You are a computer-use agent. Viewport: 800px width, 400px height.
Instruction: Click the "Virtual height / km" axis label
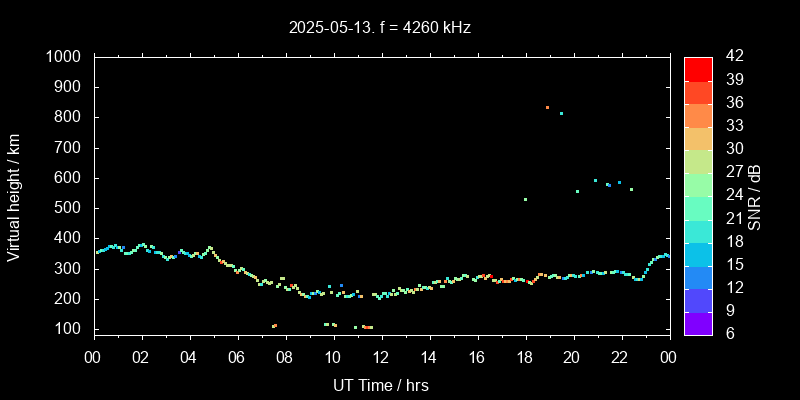(x=14, y=195)
